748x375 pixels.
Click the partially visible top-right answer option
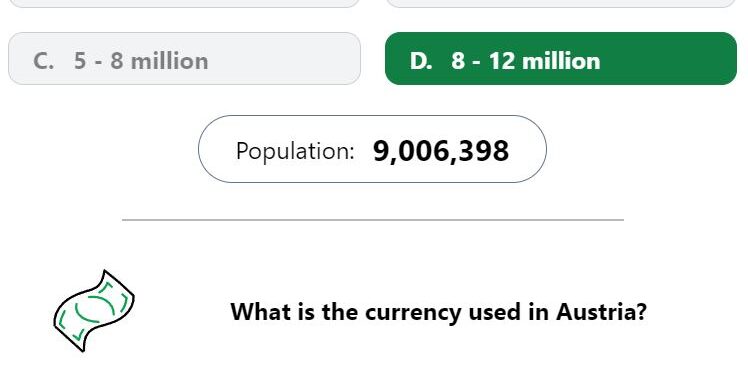click(x=561, y=3)
